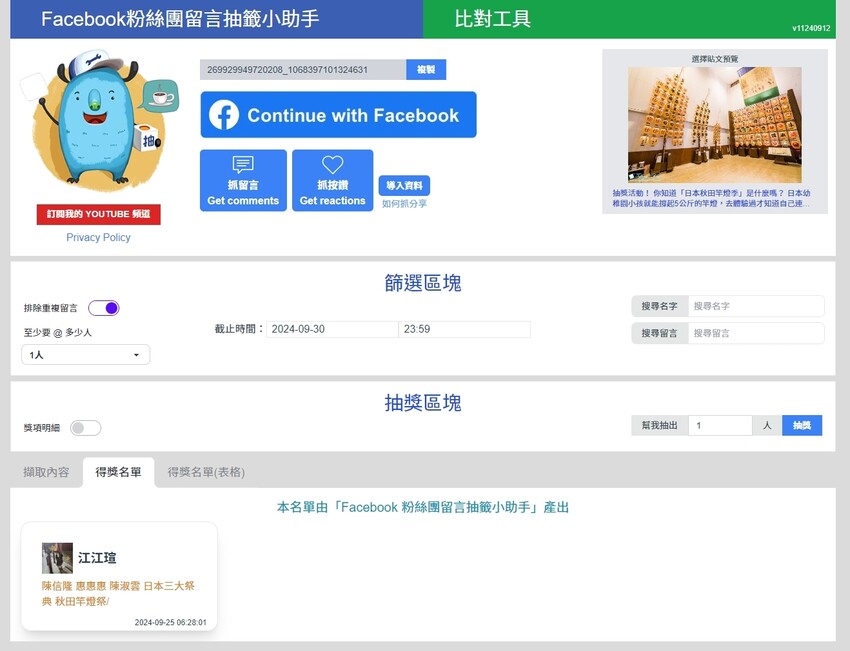This screenshot has height=651, width=850.
Task: Click the Get reactions heart icon
Action: (332, 165)
